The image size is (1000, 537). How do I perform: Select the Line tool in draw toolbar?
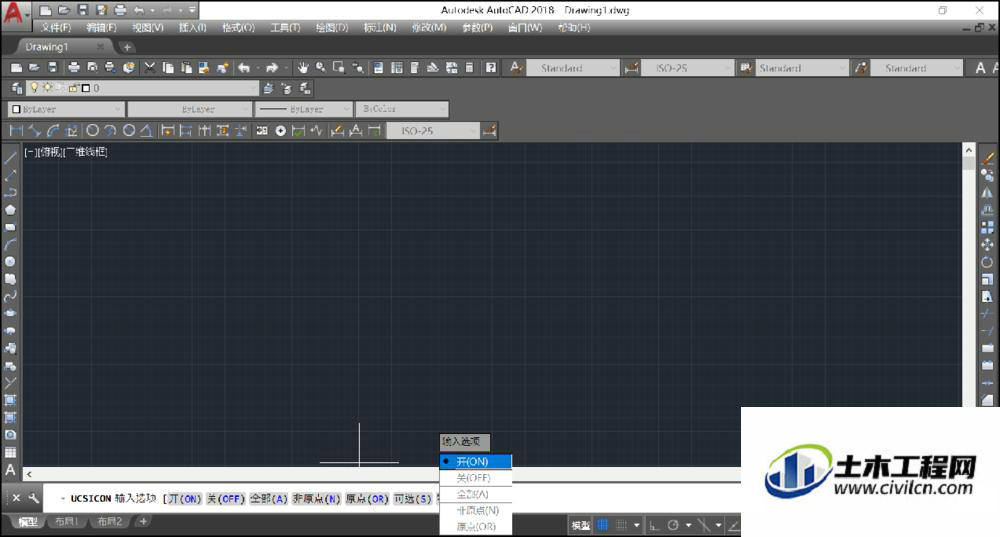[10, 158]
